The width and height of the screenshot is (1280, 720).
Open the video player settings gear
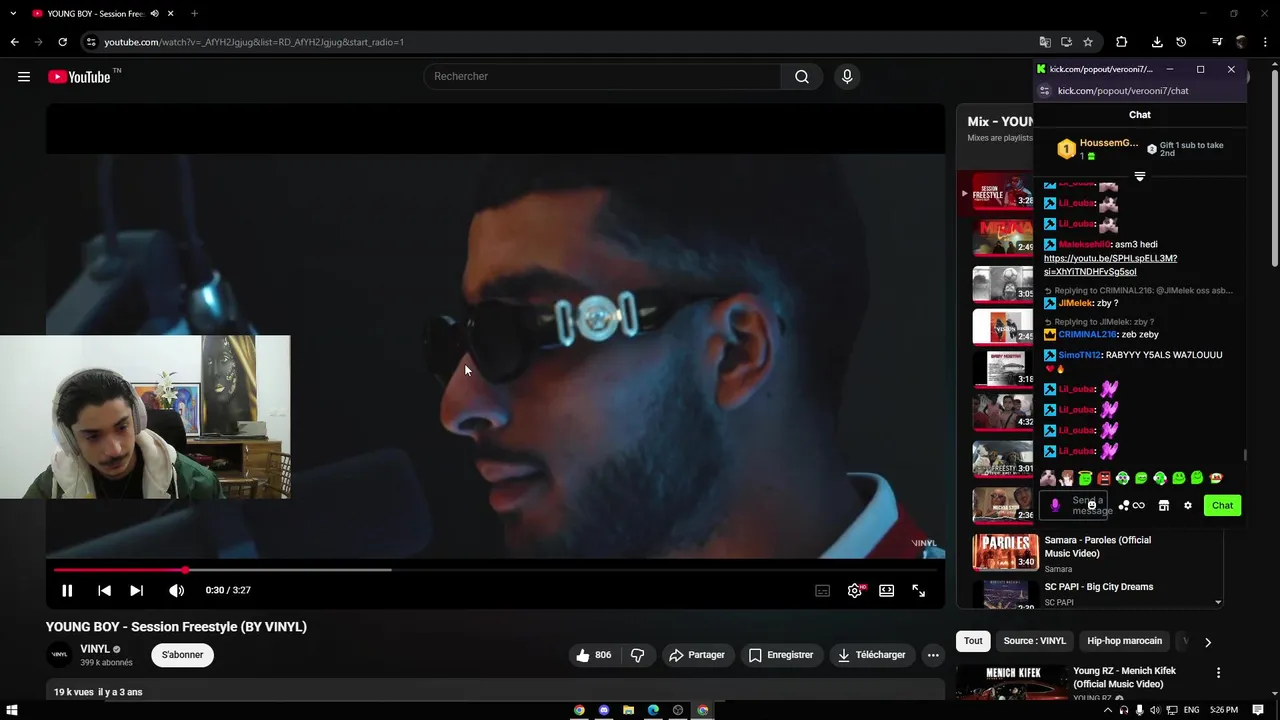[855, 591]
